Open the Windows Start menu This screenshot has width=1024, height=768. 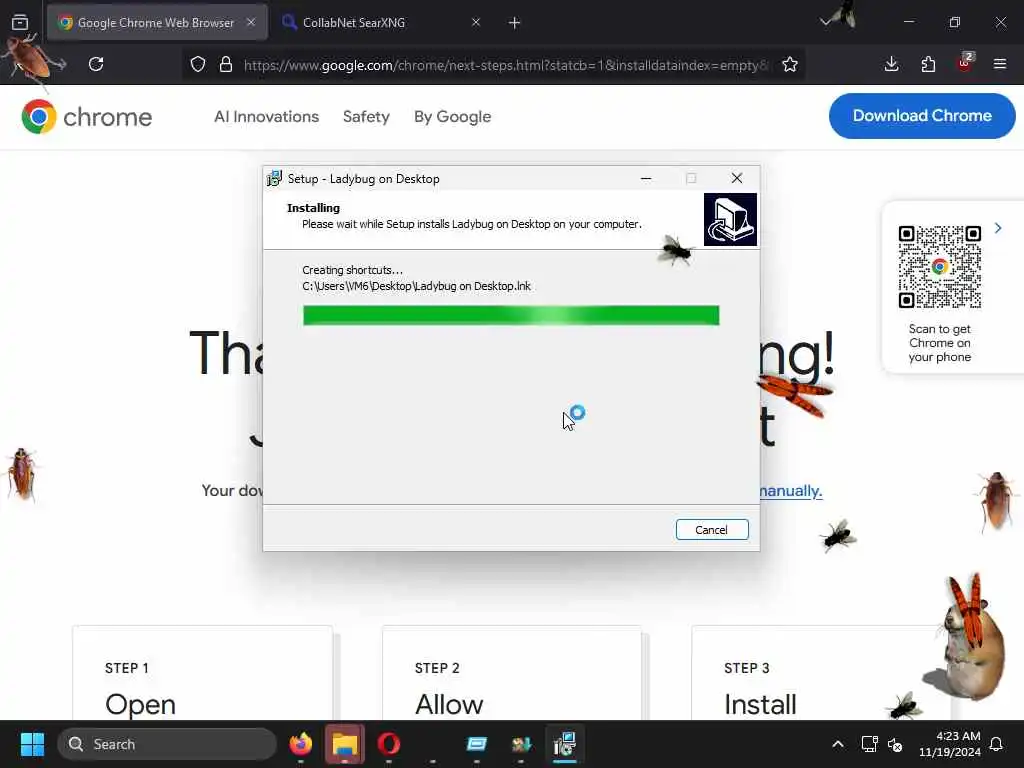pyautogui.click(x=32, y=744)
